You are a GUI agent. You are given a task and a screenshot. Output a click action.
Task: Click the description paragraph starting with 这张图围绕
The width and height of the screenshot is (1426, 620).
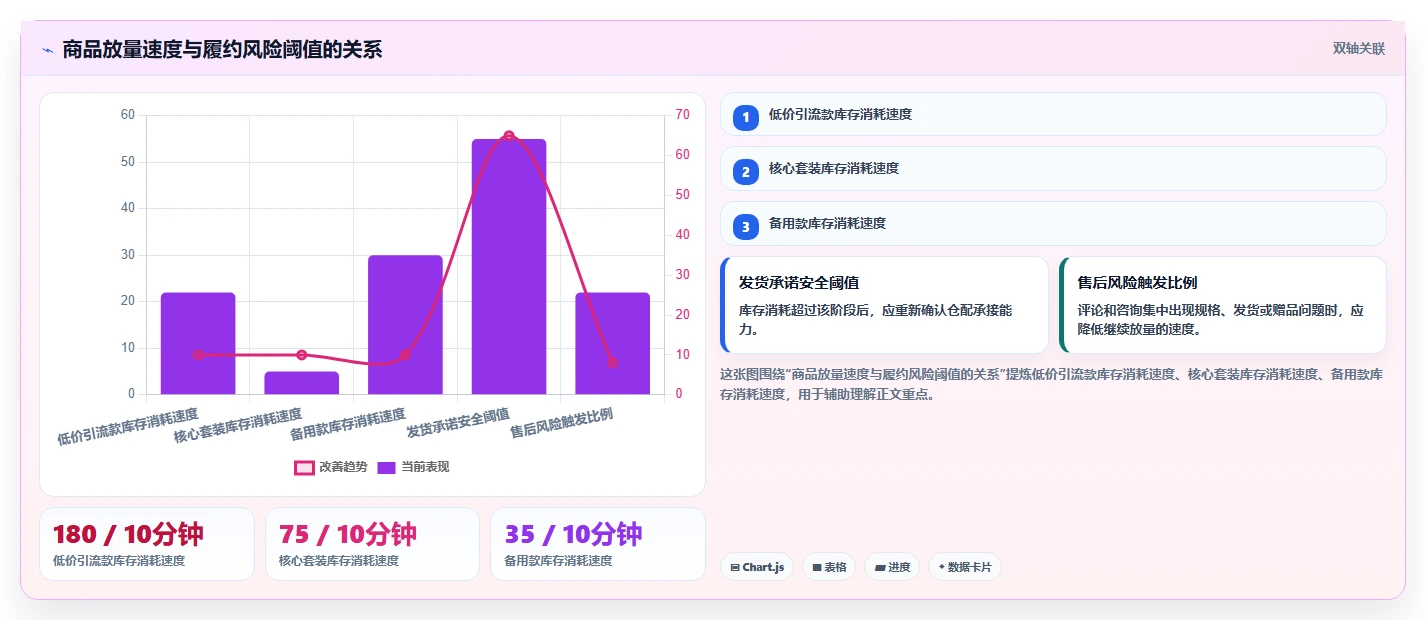coord(1052,384)
